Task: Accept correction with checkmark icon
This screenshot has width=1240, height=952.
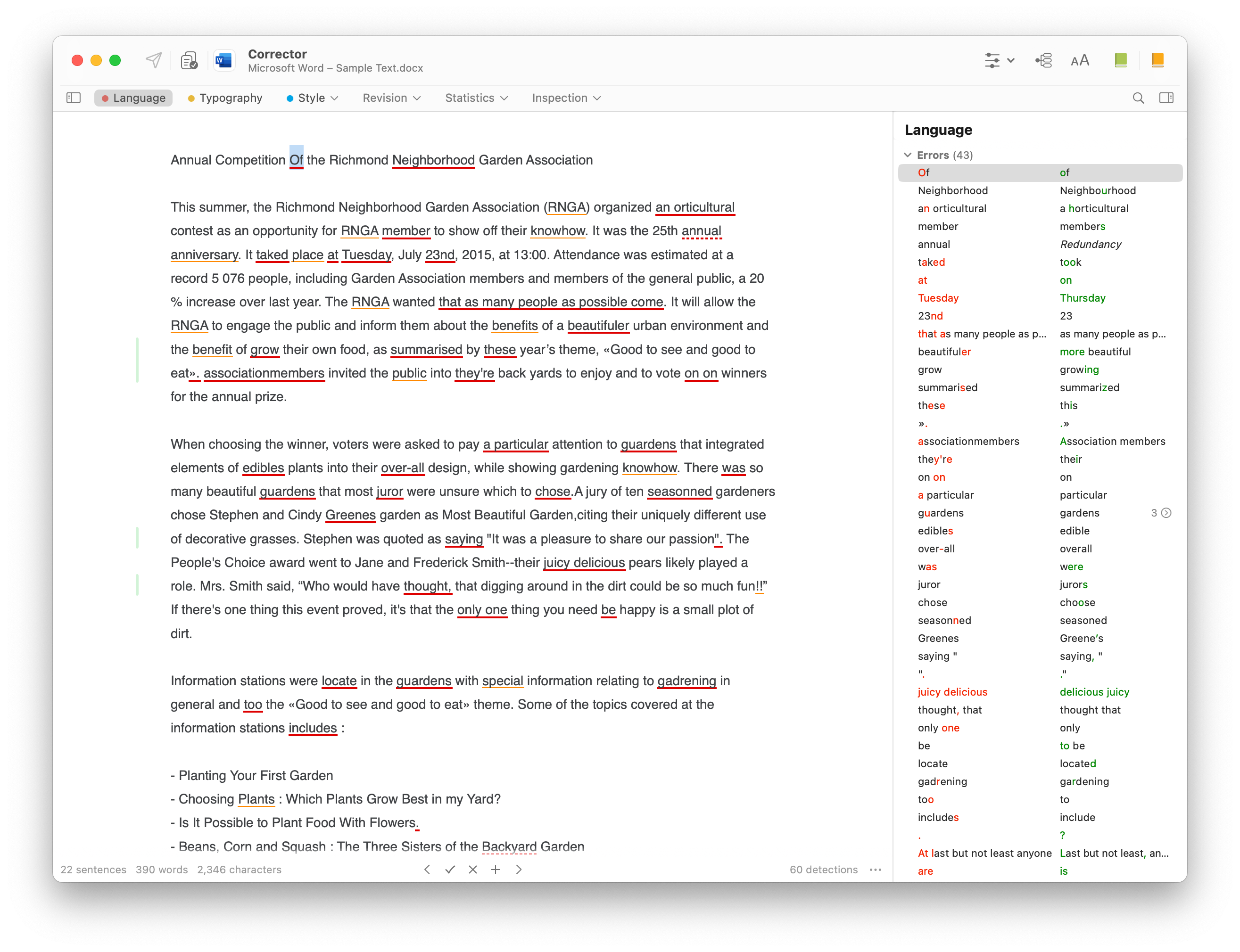Action: pos(450,869)
